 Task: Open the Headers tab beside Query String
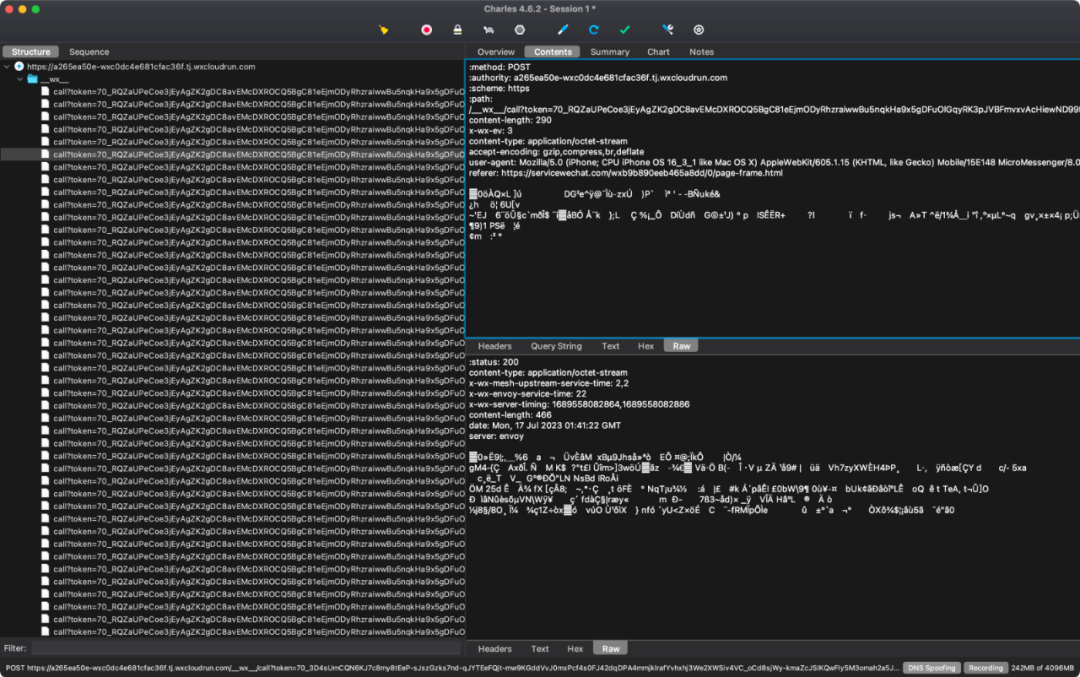pyautogui.click(x=495, y=346)
